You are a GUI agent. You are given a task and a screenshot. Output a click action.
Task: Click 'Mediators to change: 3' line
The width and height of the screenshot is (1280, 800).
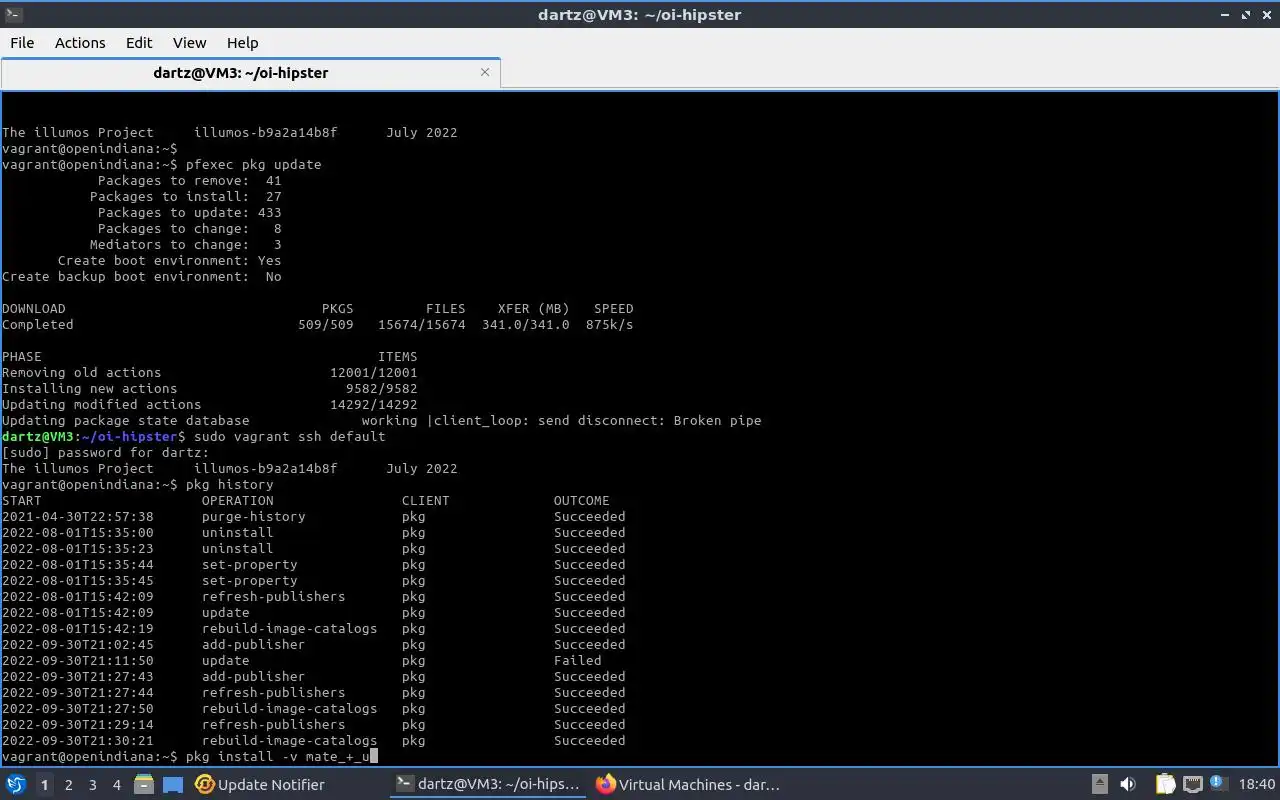point(185,244)
